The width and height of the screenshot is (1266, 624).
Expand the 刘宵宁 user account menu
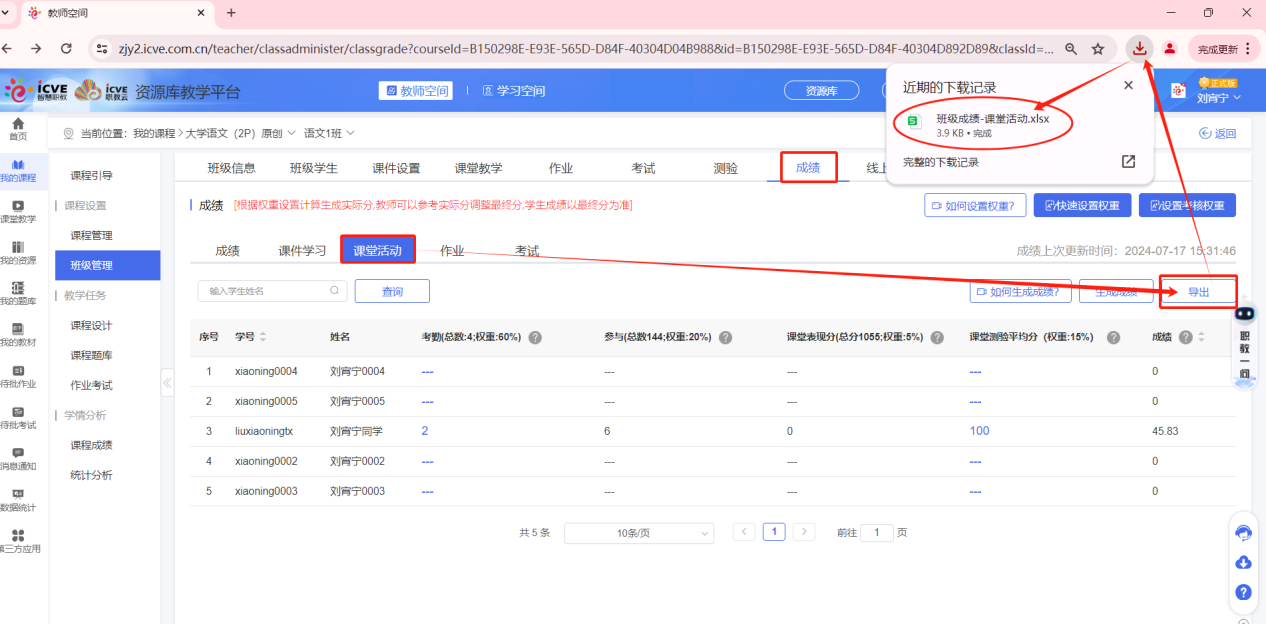click(x=1219, y=97)
